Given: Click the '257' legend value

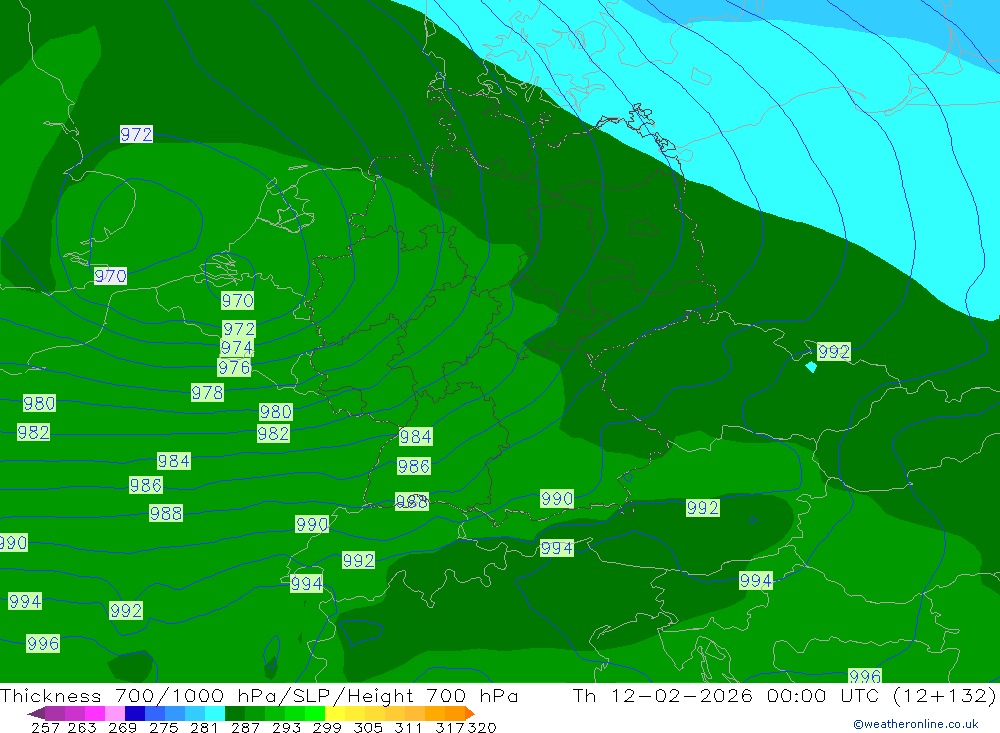Looking at the screenshot, I should (x=45, y=727).
